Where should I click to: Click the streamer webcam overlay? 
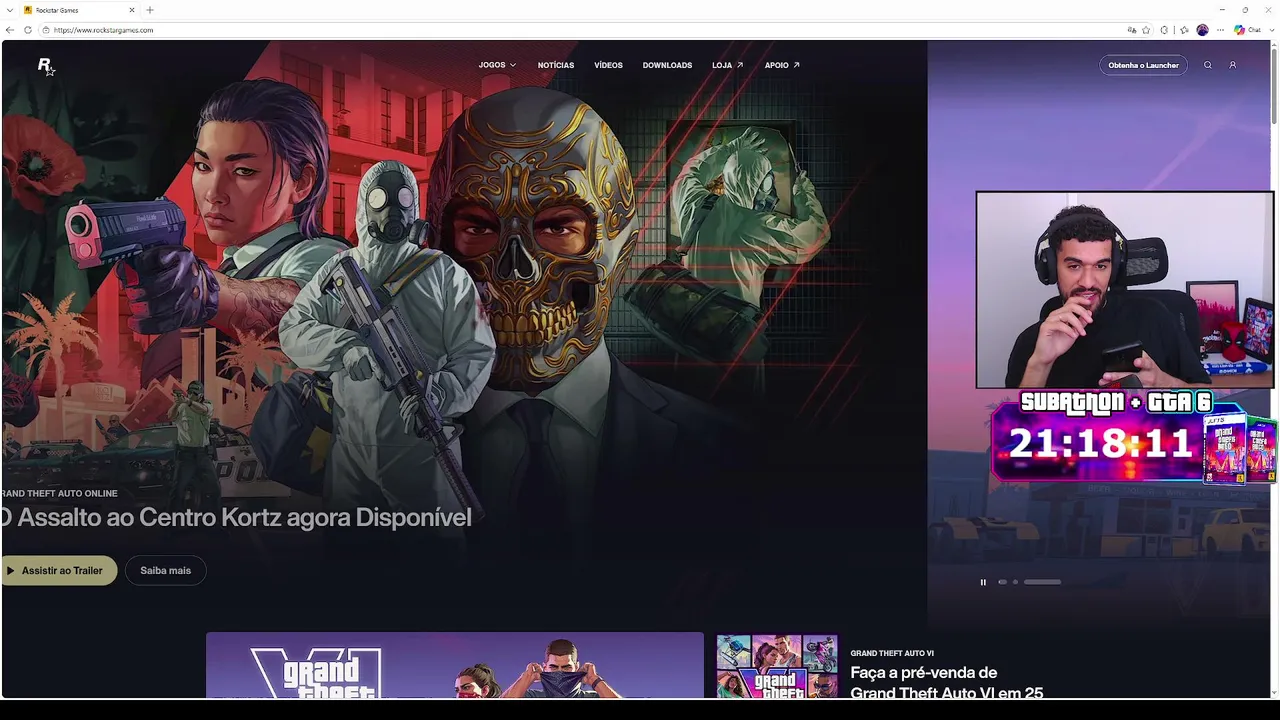click(x=1125, y=289)
